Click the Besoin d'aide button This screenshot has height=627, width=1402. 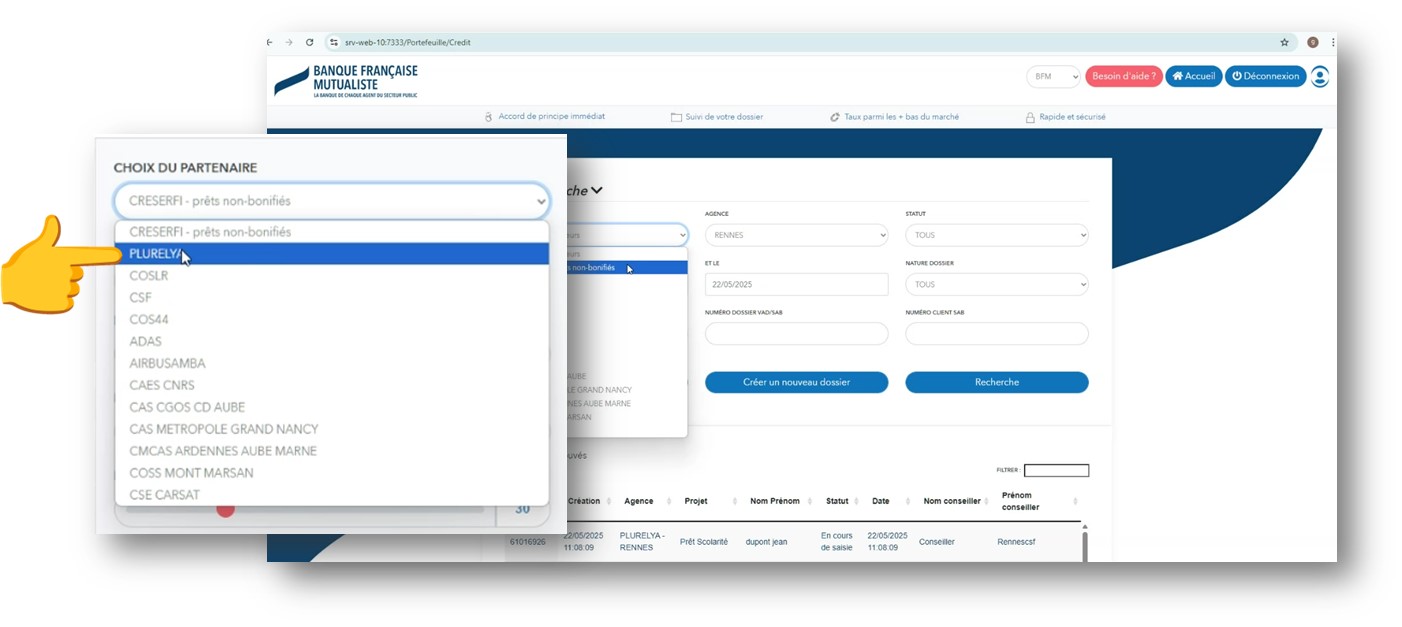tap(1123, 76)
